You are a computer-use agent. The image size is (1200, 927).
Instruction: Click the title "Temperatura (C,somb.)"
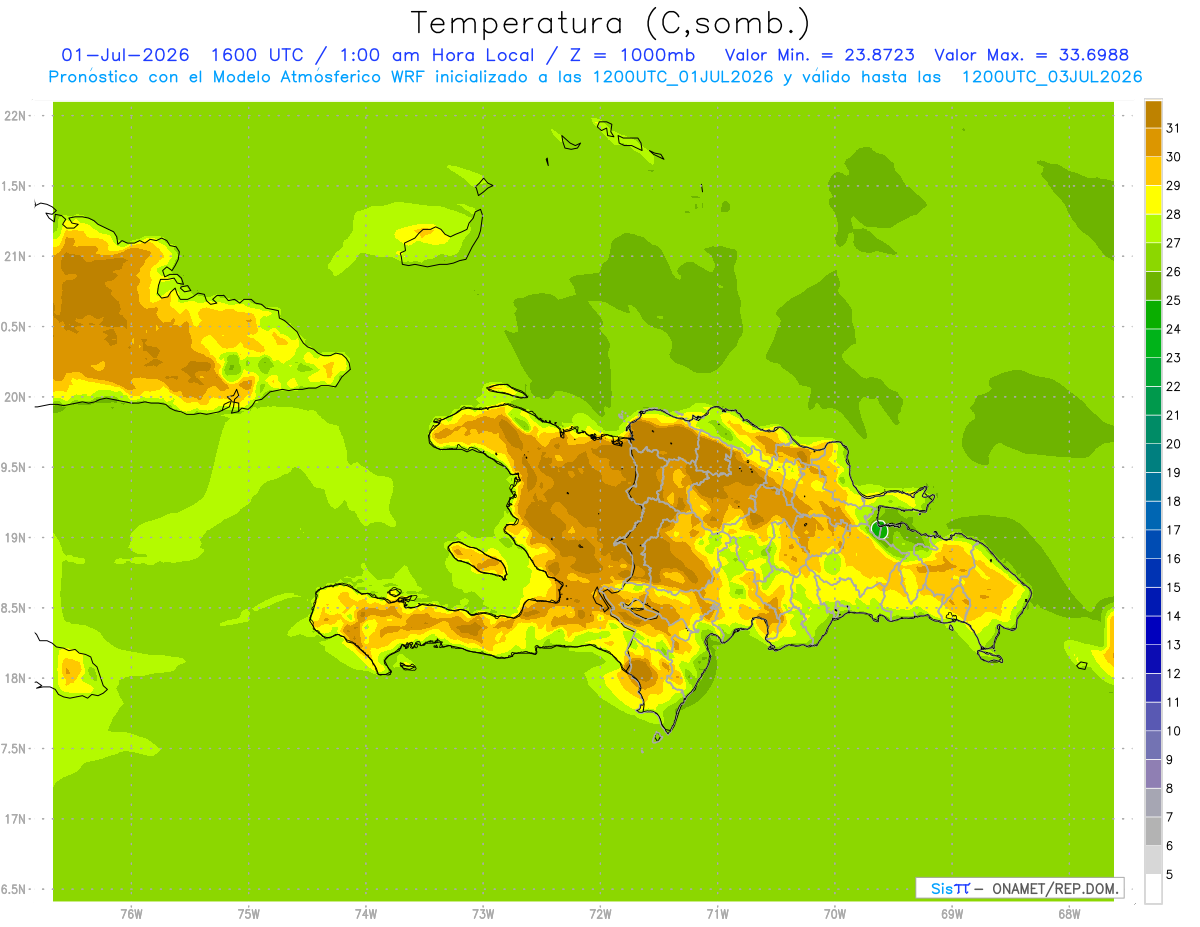tap(610, 23)
